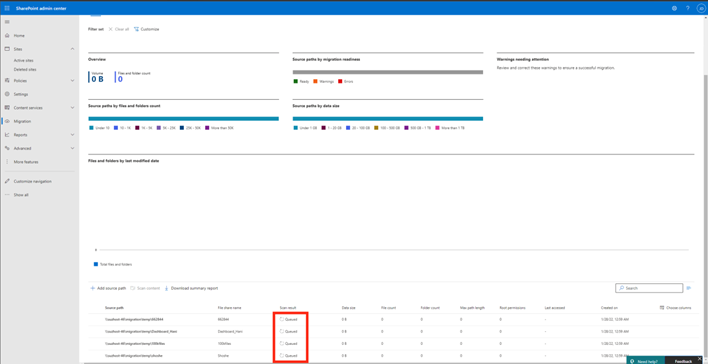The height and width of the screenshot is (364, 708).
Task: Click the filter icon beside search box
Action: point(689,288)
